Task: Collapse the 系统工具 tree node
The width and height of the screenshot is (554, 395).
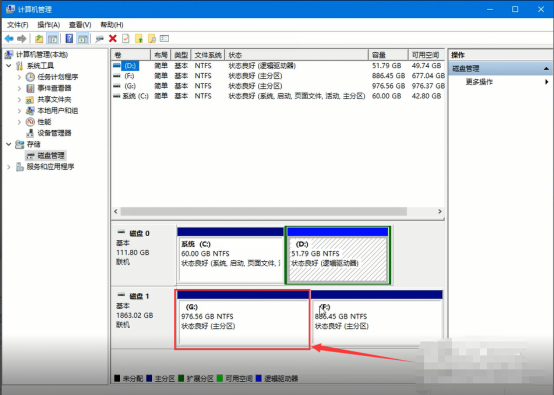Action: [x=9, y=66]
